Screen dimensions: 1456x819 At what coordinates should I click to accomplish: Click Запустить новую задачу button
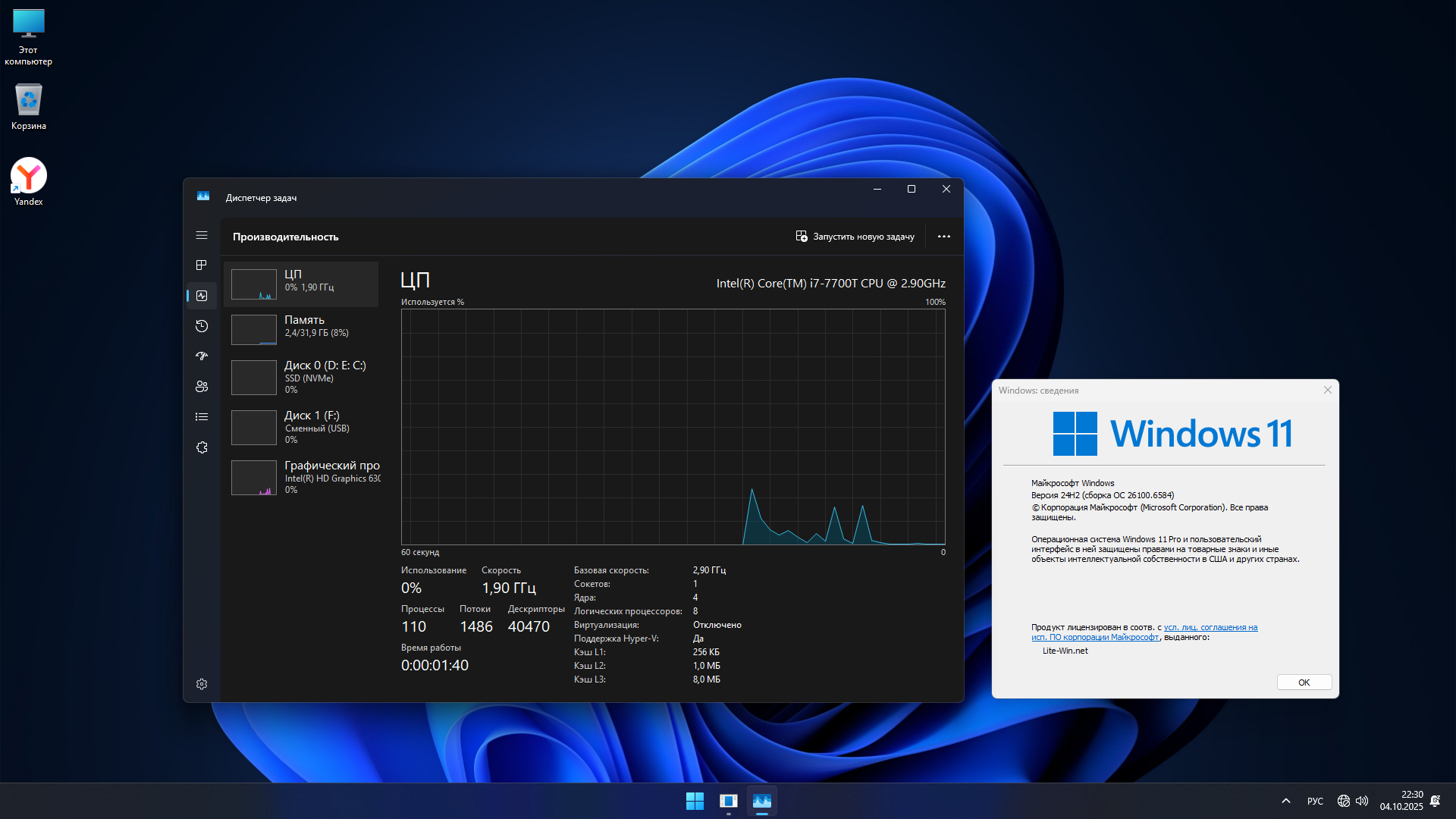coord(855,237)
